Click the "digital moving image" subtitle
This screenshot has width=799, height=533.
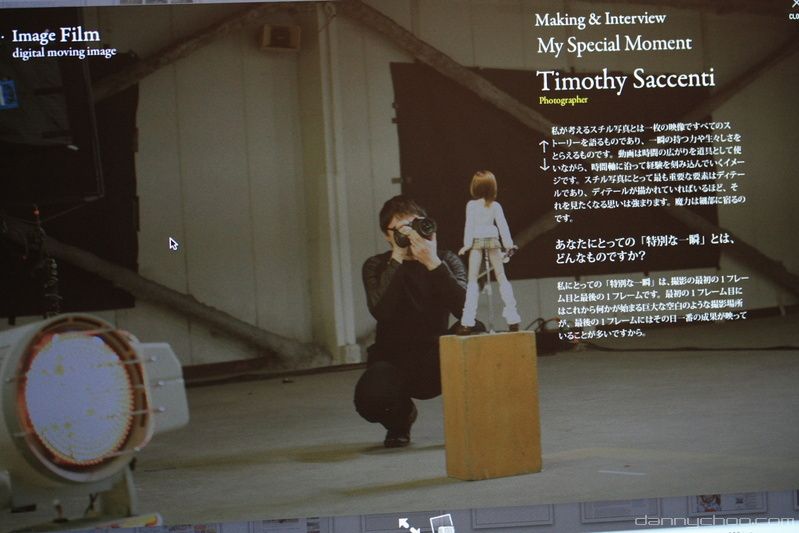[x=64, y=53]
